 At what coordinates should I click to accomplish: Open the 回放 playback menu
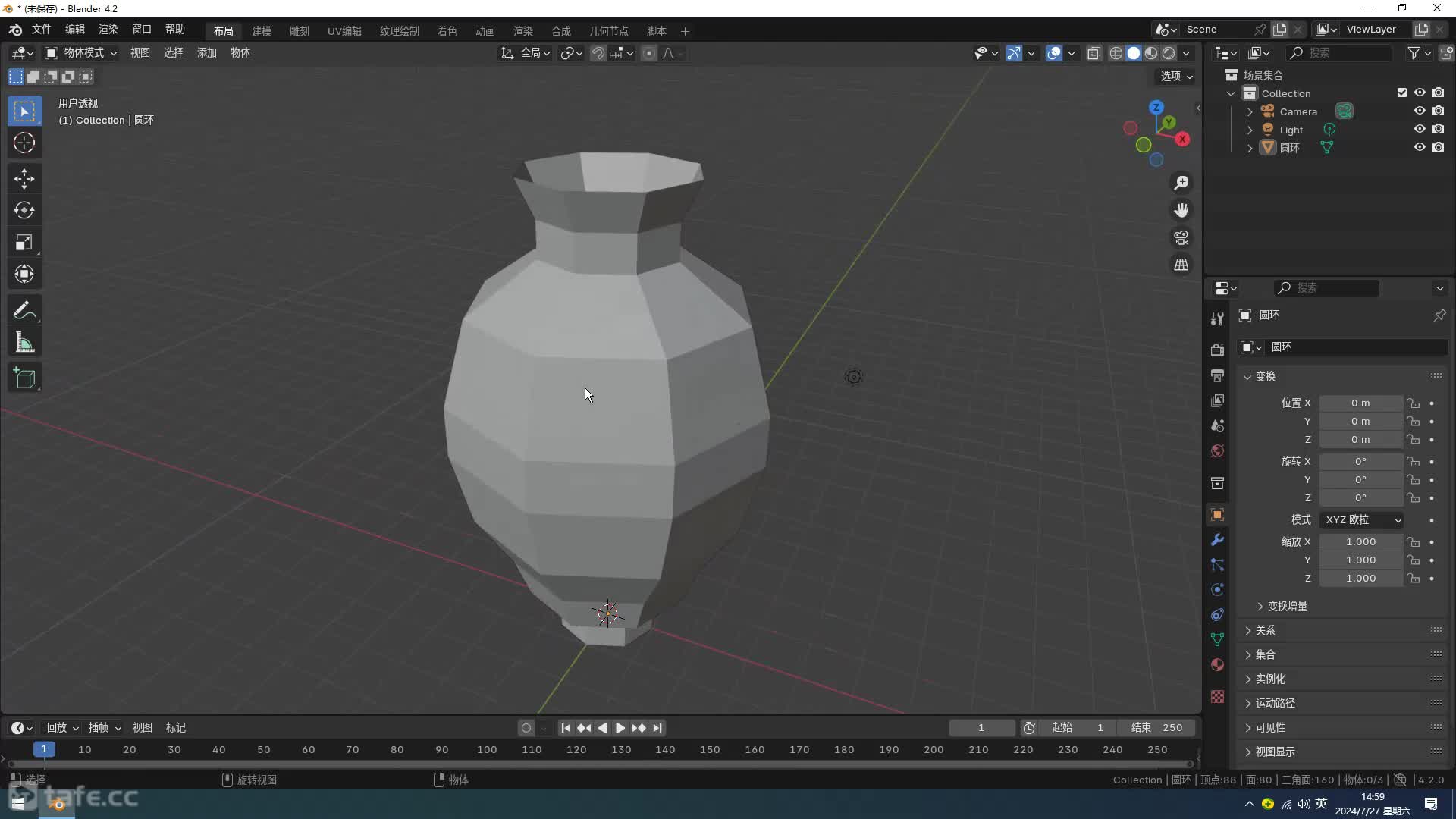[x=63, y=728]
